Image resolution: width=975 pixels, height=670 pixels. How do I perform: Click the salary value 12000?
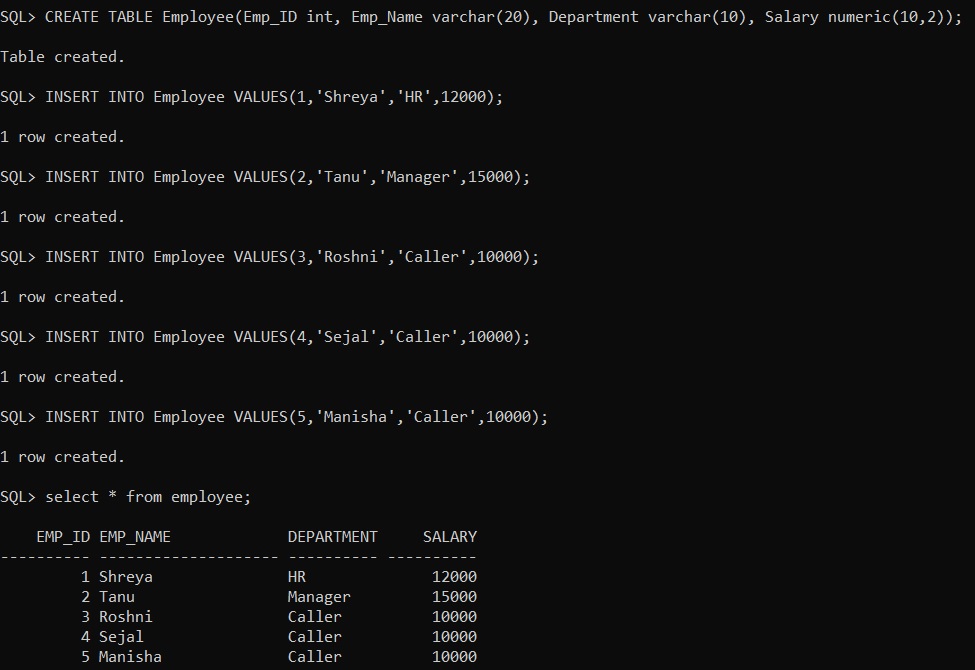[455, 577]
